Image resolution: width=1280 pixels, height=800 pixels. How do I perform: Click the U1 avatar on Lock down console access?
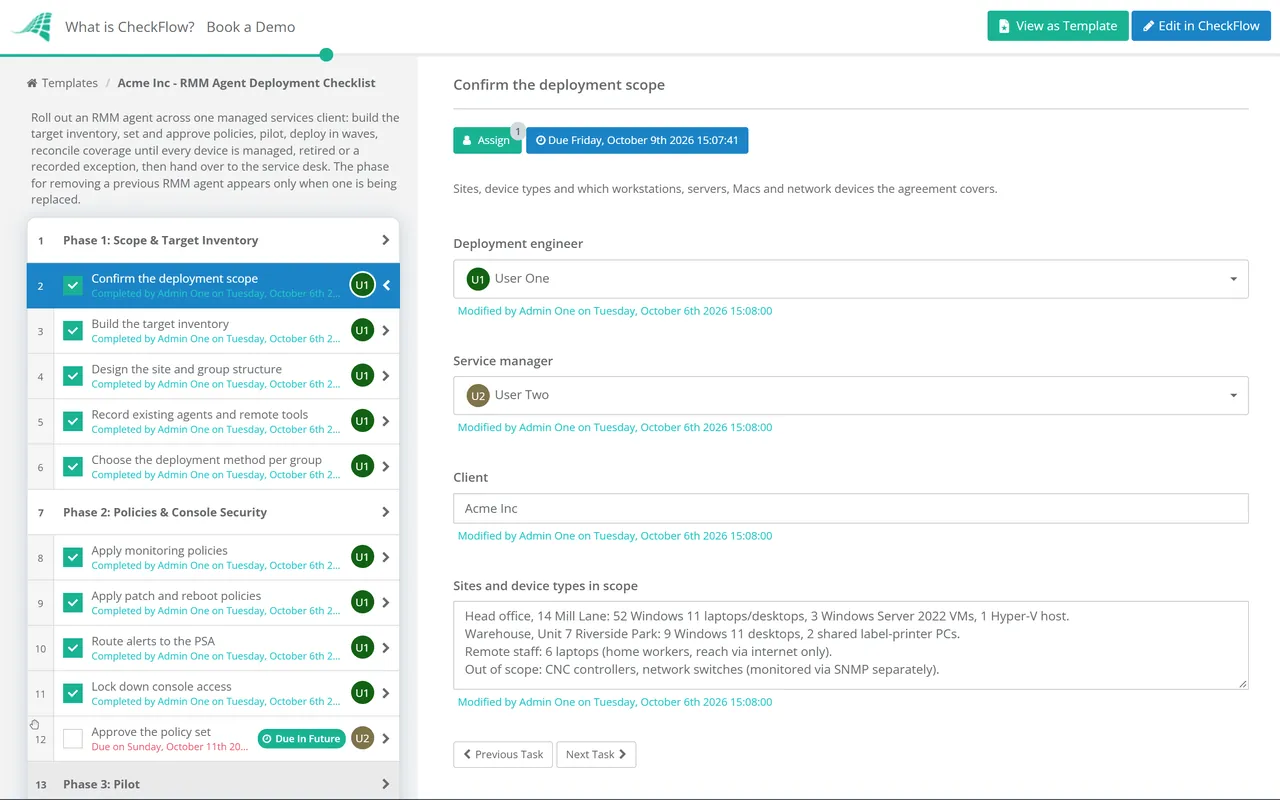[x=362, y=693]
